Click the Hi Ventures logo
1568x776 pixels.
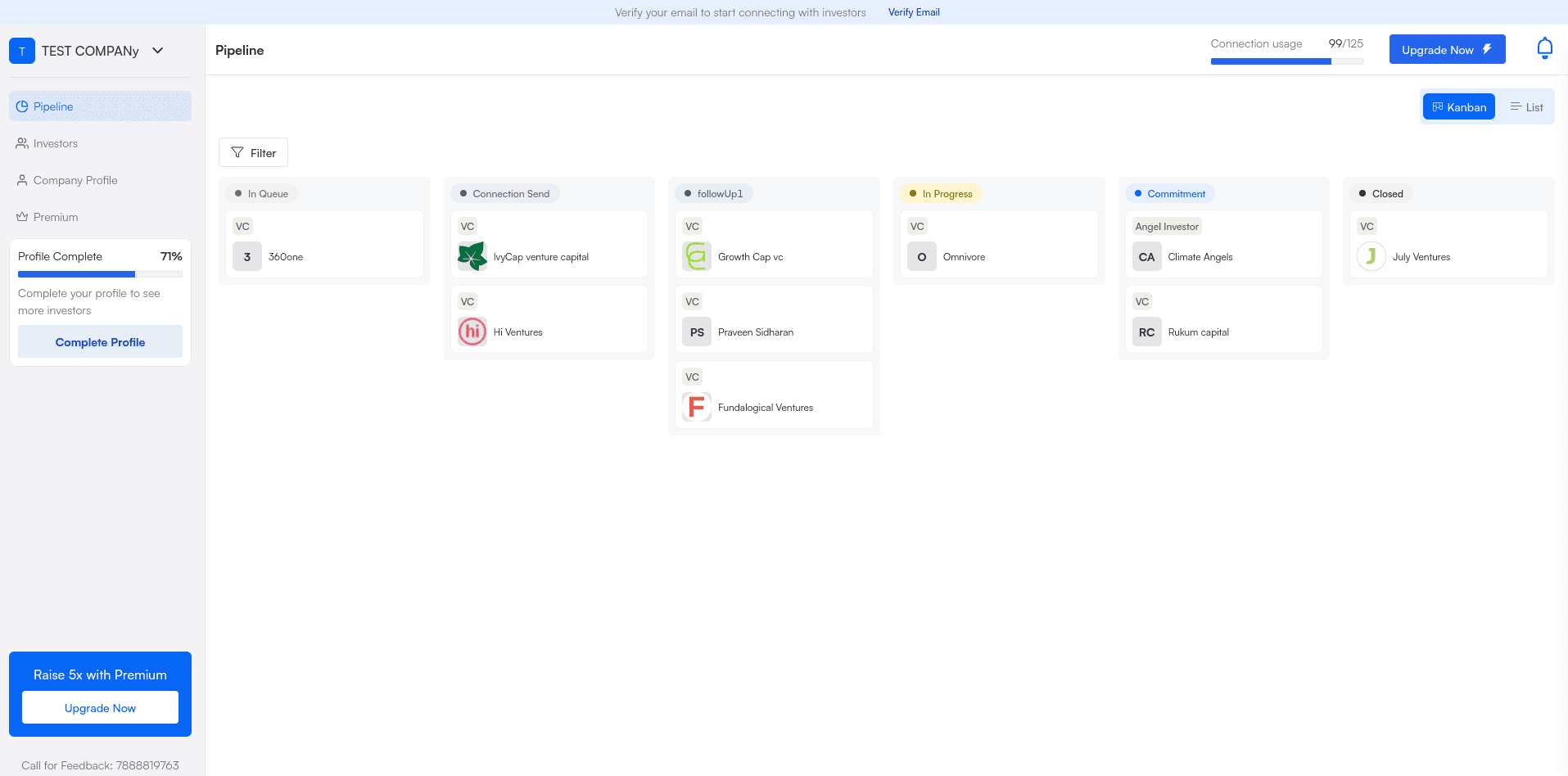coord(472,332)
